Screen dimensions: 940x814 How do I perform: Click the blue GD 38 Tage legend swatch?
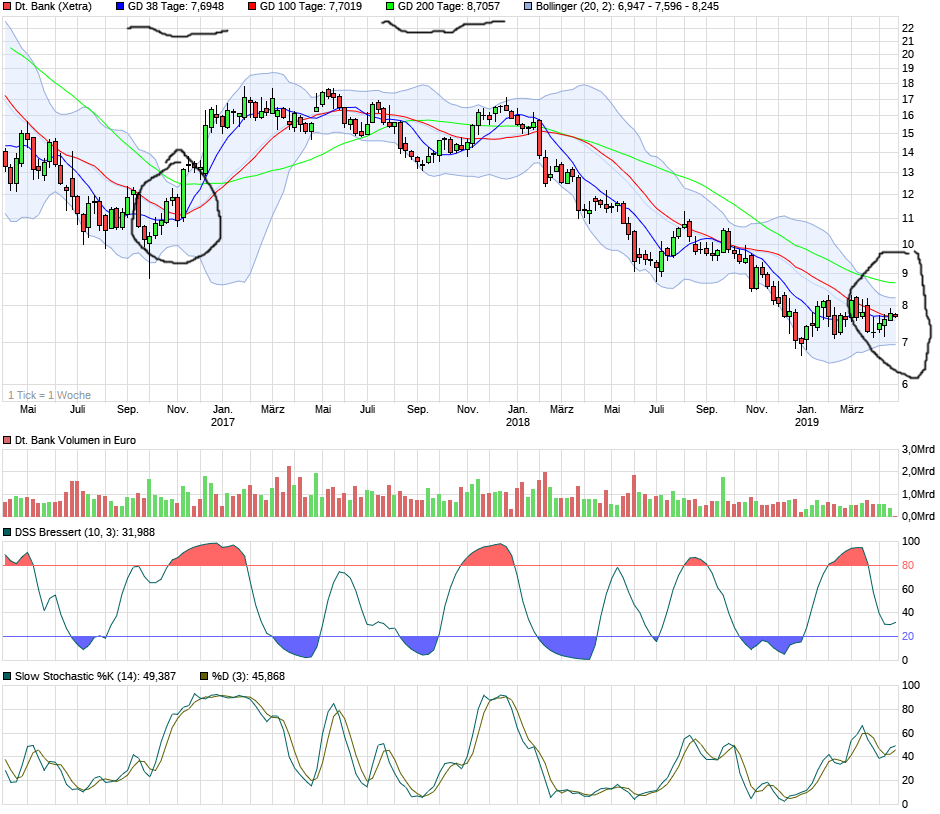(x=120, y=7)
